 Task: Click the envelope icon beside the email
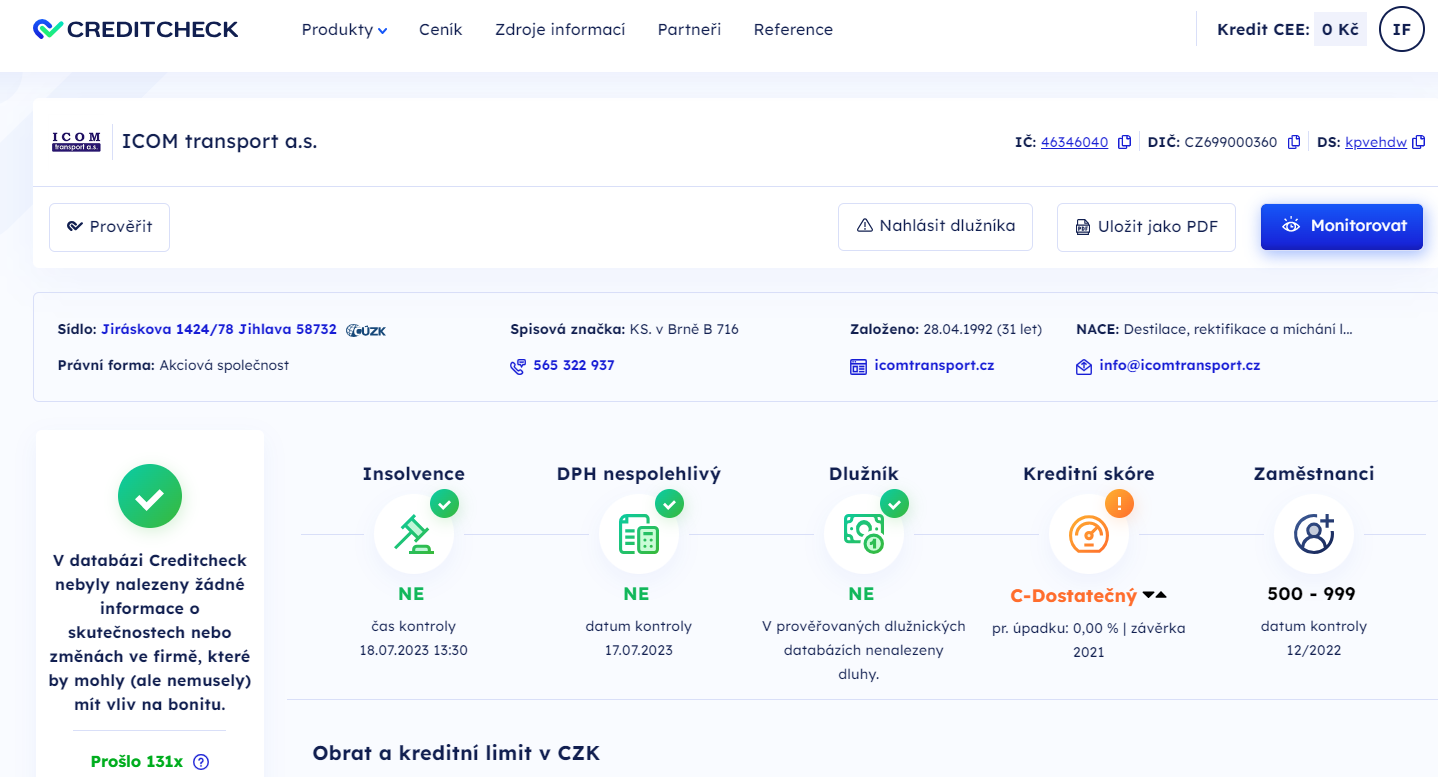click(x=1084, y=367)
